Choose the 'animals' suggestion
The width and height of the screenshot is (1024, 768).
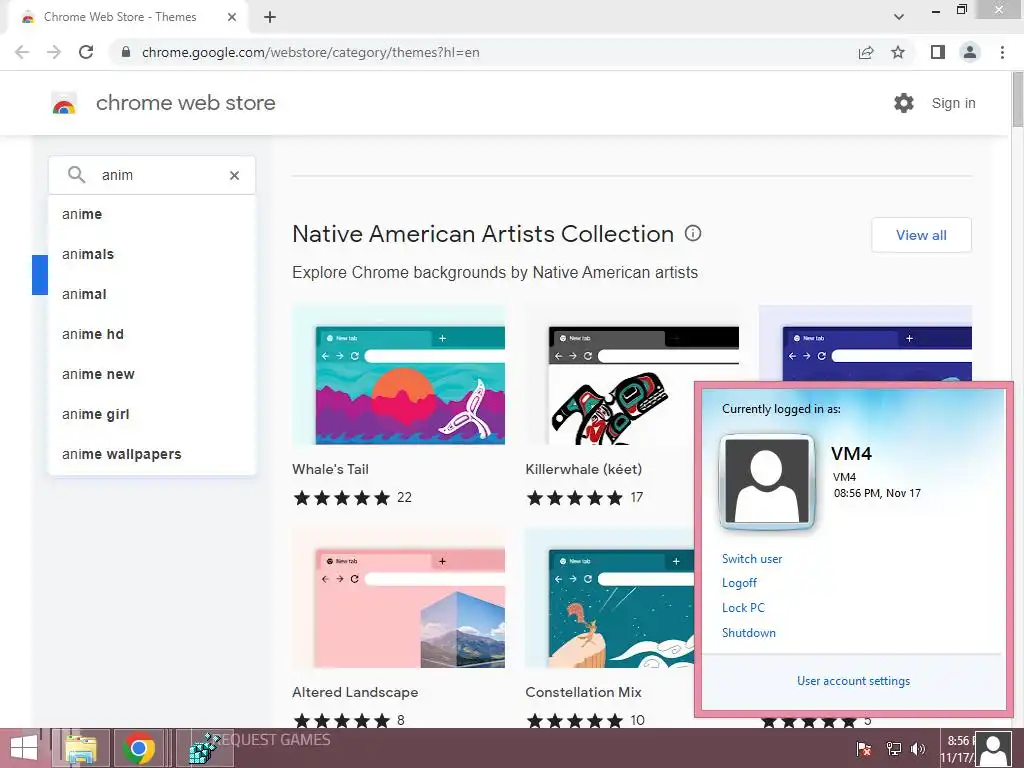pos(152,254)
